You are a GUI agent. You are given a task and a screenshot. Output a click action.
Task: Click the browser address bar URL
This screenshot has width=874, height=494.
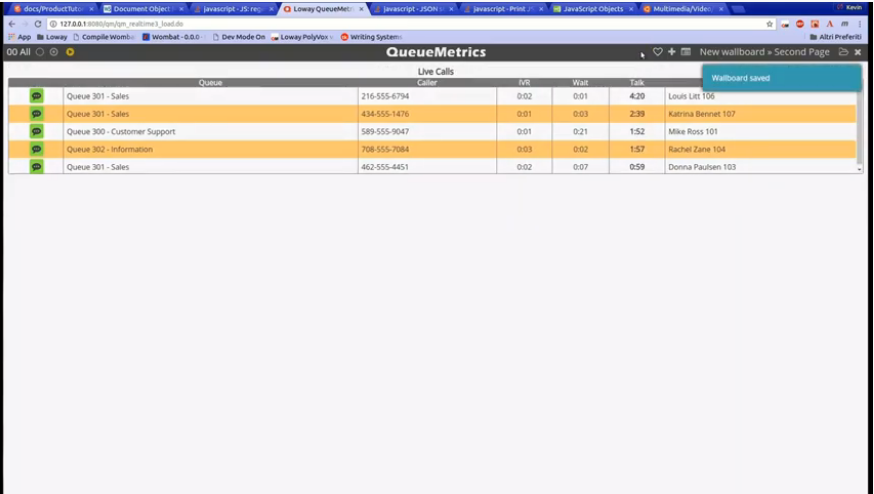point(122,24)
